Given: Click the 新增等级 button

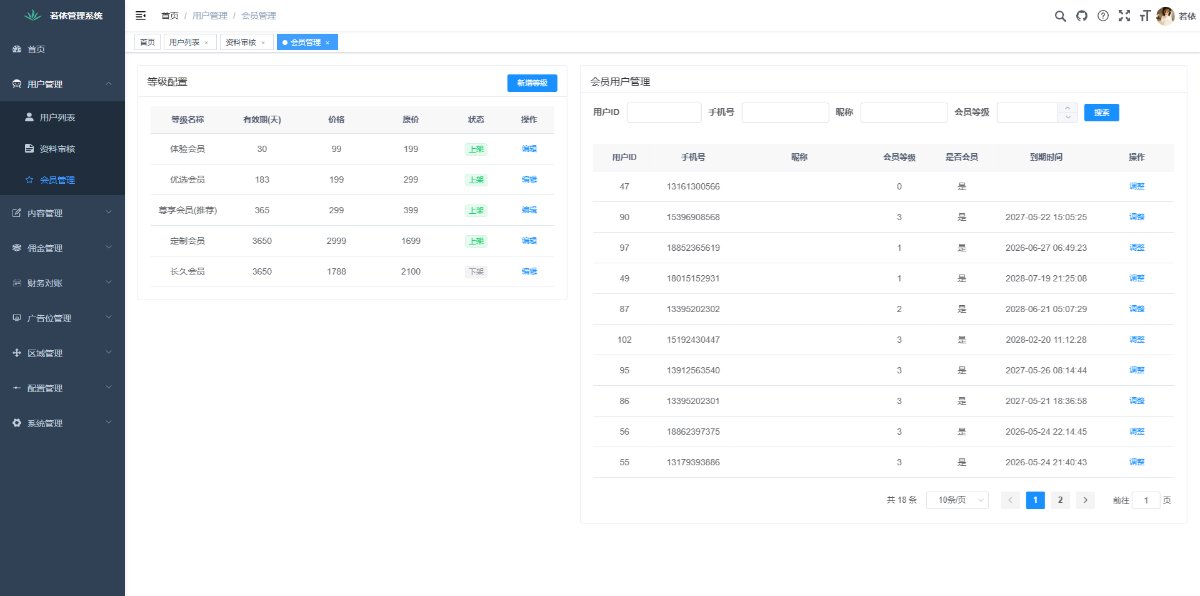Looking at the screenshot, I should pyautogui.click(x=532, y=84).
